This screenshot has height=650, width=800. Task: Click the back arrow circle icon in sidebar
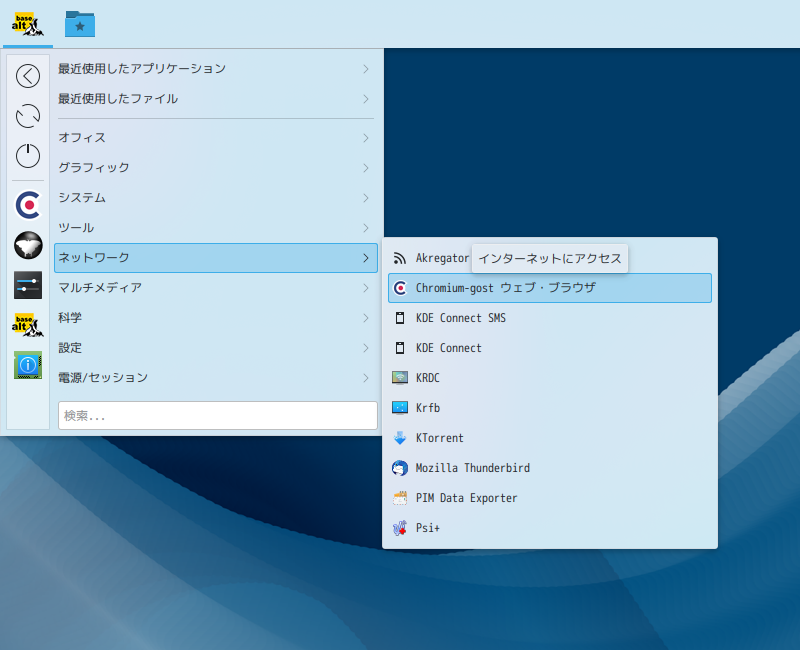point(28,76)
